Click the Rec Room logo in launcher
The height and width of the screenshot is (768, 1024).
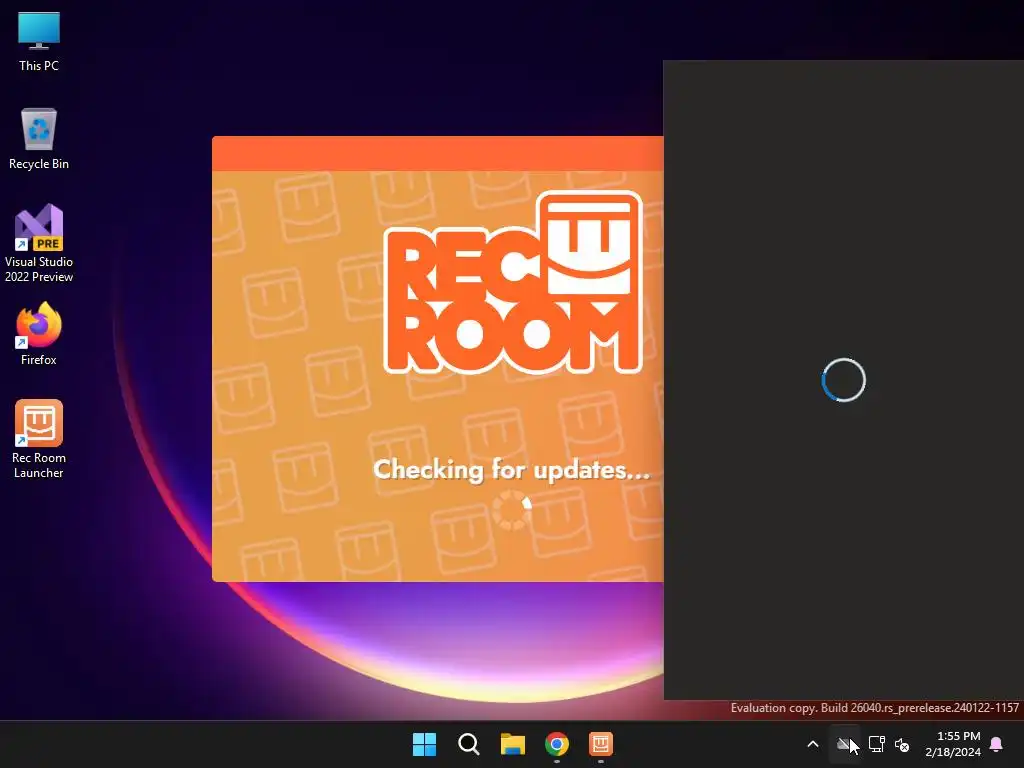(x=513, y=282)
